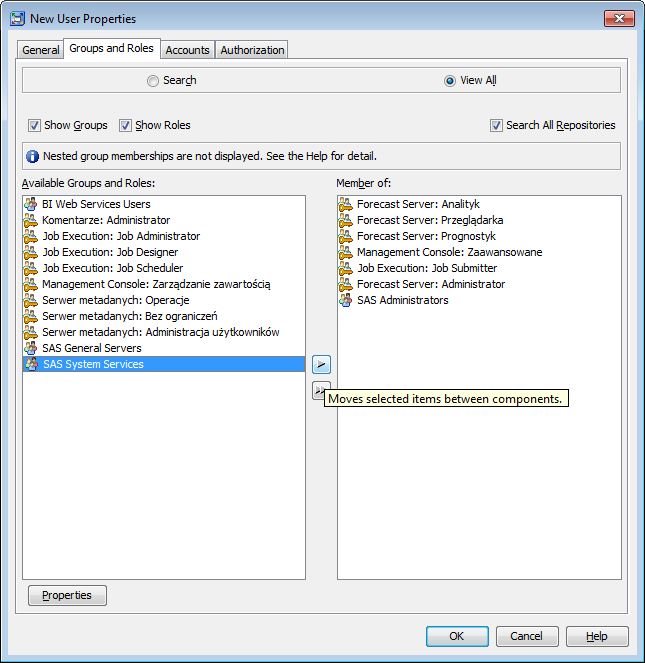This screenshot has width=645, height=663.
Task: Confirm with the OK button
Action: (x=457, y=636)
